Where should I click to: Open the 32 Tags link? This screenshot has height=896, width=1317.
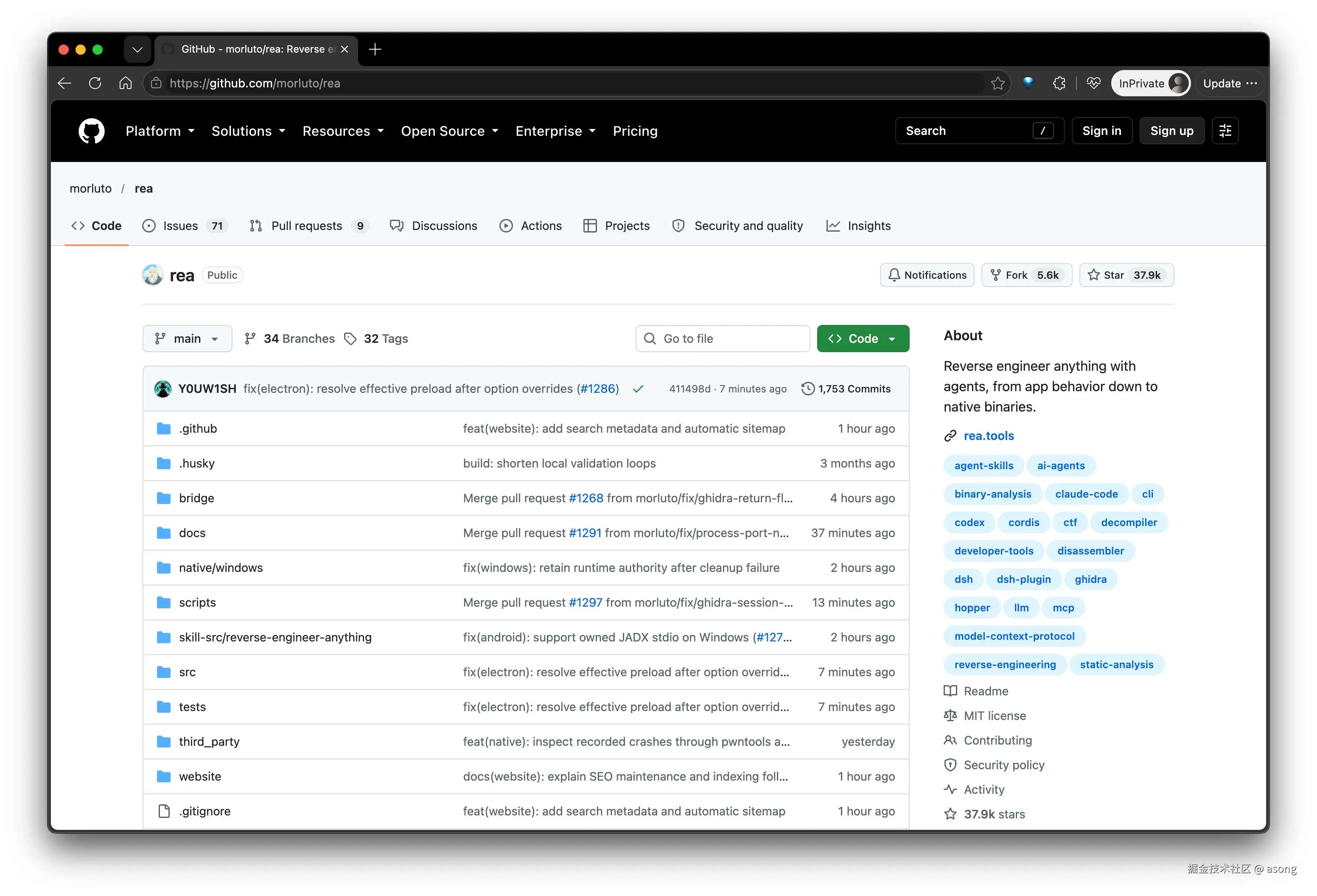point(376,339)
